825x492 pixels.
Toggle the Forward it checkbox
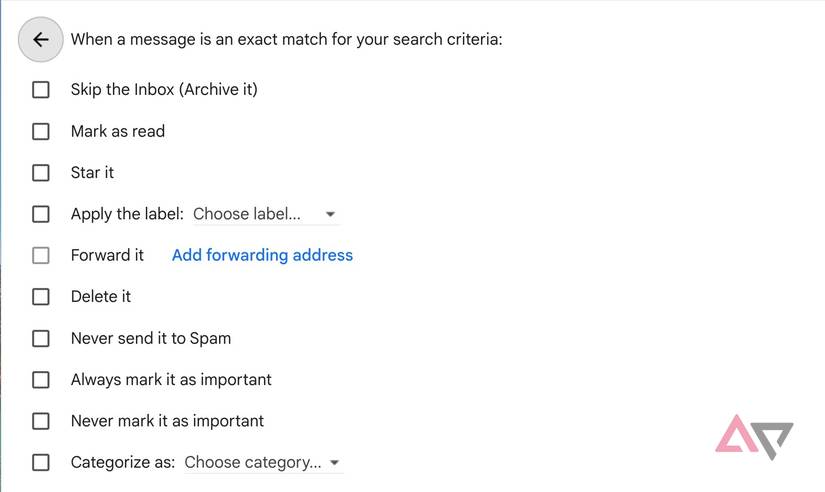pos(41,255)
